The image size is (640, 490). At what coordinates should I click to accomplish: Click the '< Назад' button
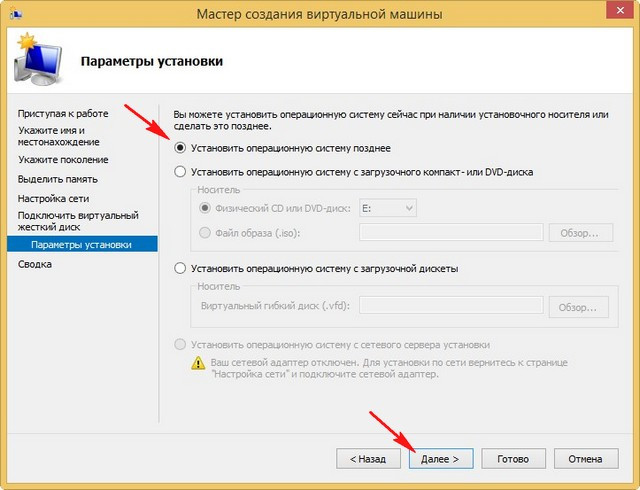[368, 459]
